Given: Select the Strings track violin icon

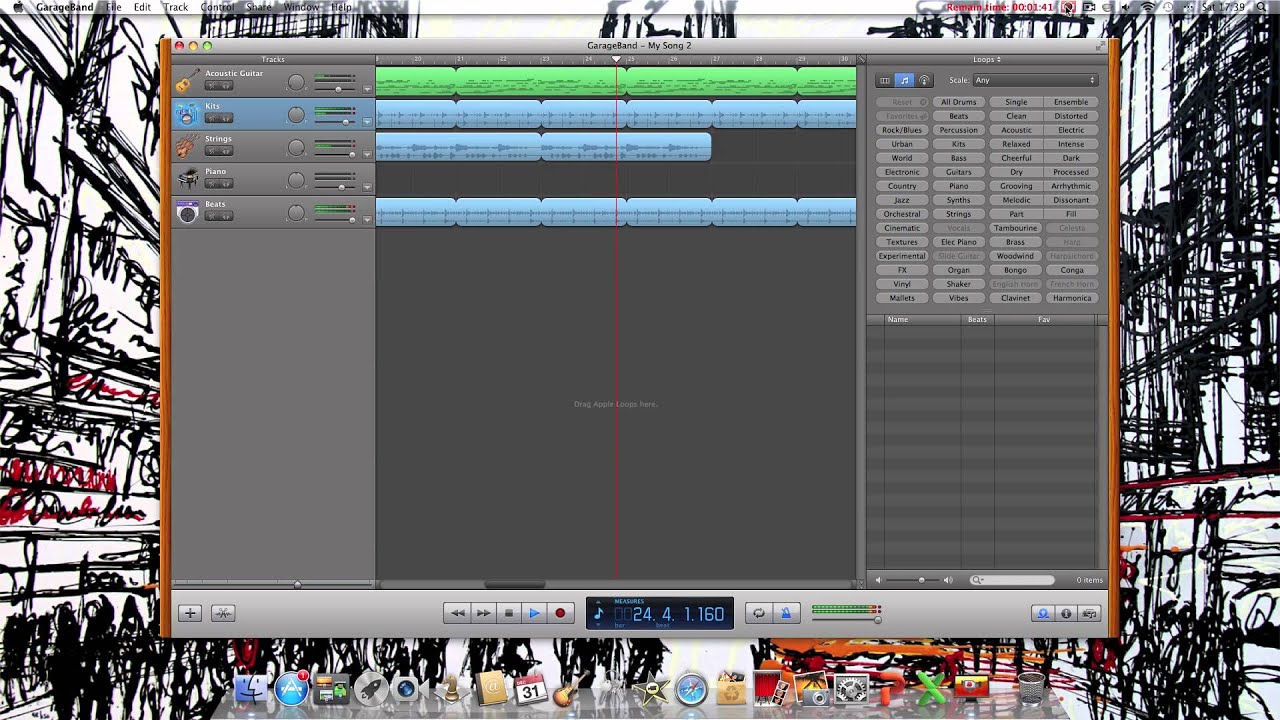Looking at the screenshot, I should click(187, 147).
